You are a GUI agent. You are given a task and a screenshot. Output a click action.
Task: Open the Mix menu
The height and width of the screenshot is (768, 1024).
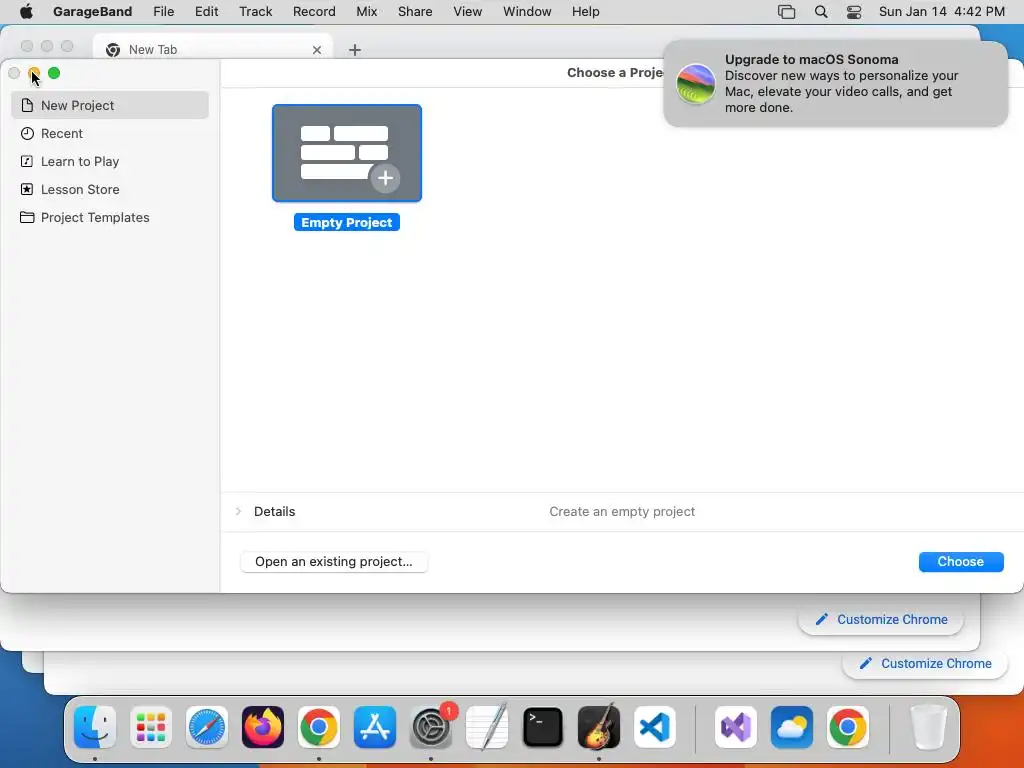(366, 12)
